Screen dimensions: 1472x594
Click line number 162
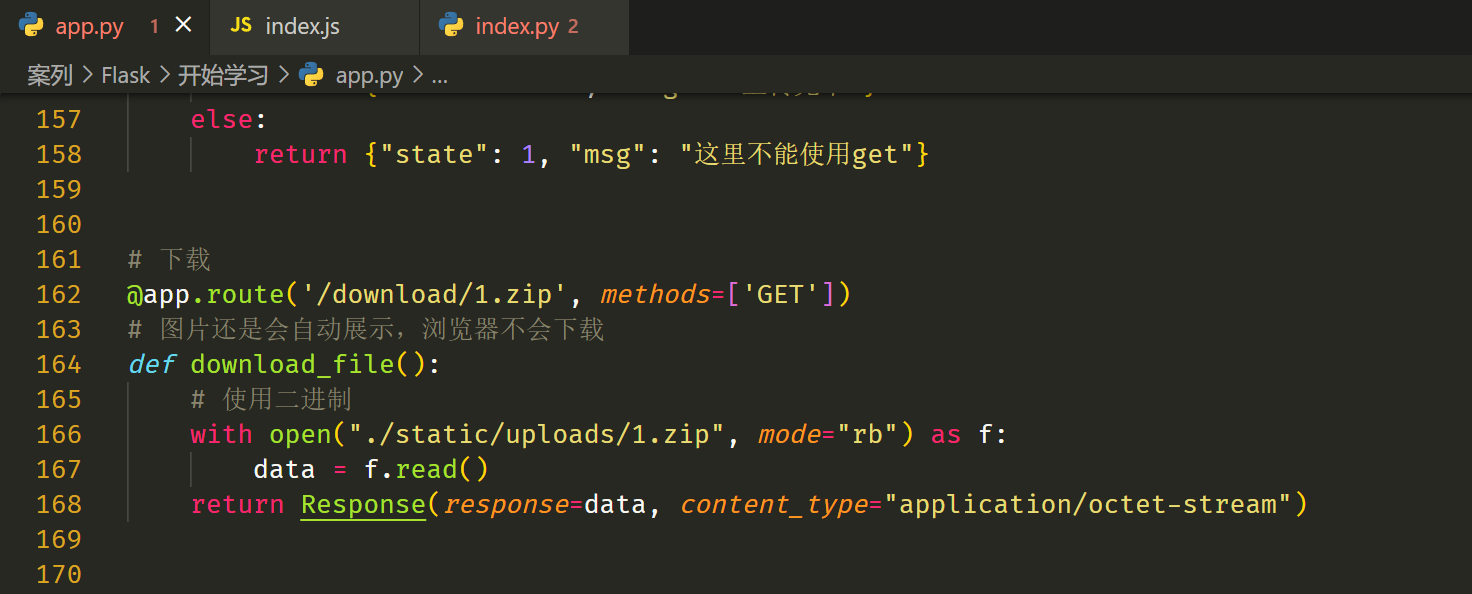[x=58, y=295]
